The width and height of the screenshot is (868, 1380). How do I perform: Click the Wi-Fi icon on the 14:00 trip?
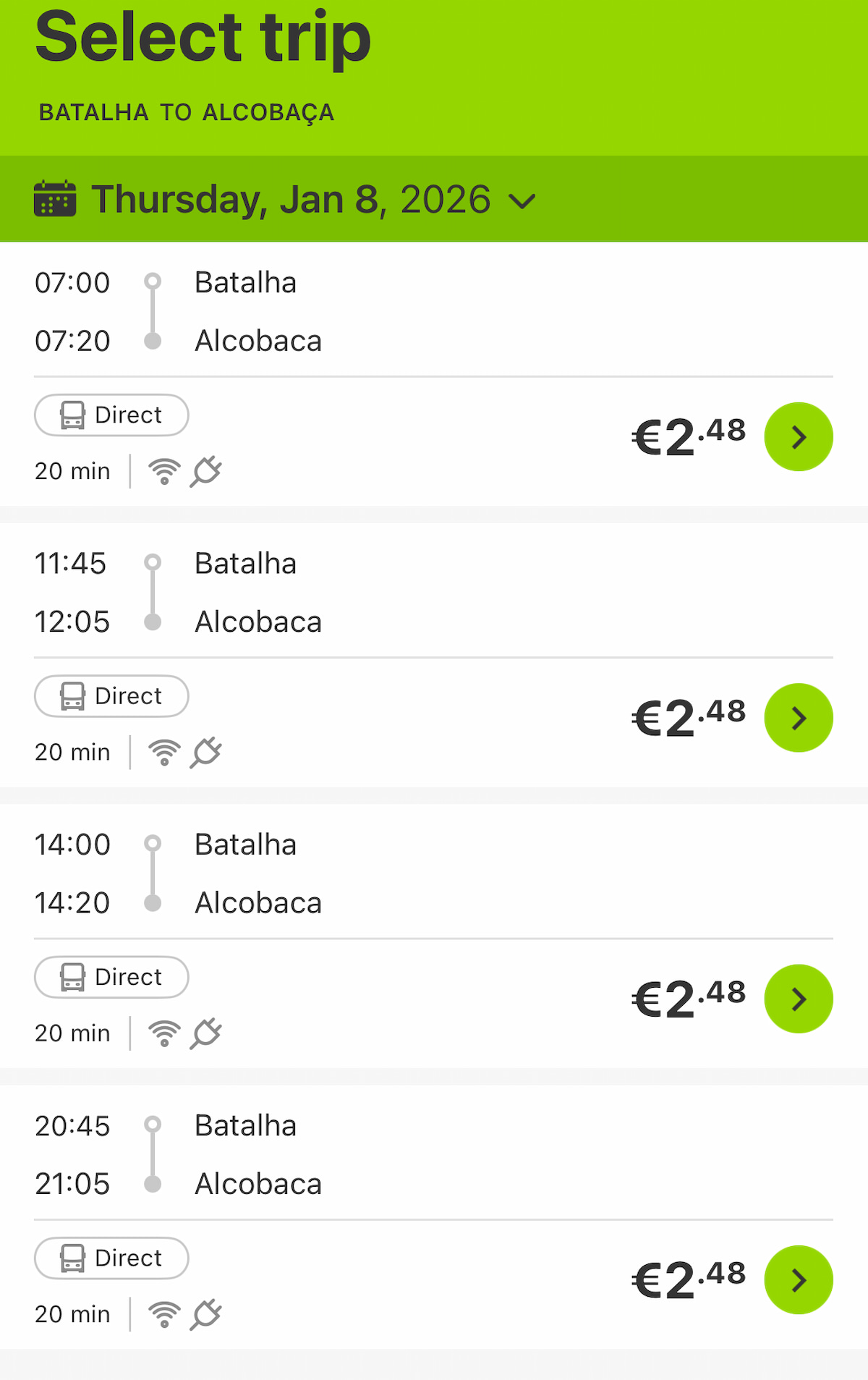[x=164, y=1033]
